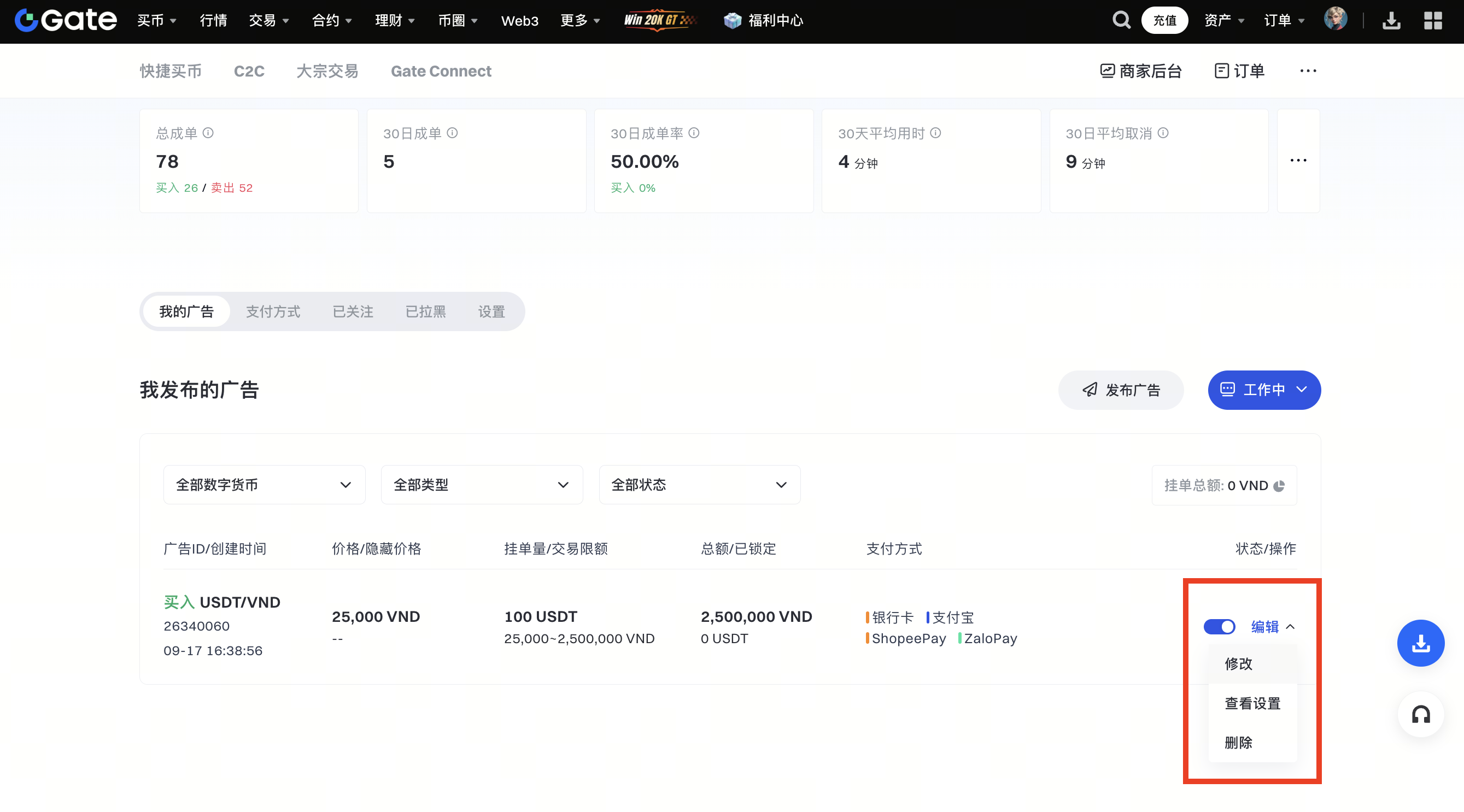Select 删除 from the edit menu
The width and height of the screenshot is (1464, 812).
pos(1238,743)
